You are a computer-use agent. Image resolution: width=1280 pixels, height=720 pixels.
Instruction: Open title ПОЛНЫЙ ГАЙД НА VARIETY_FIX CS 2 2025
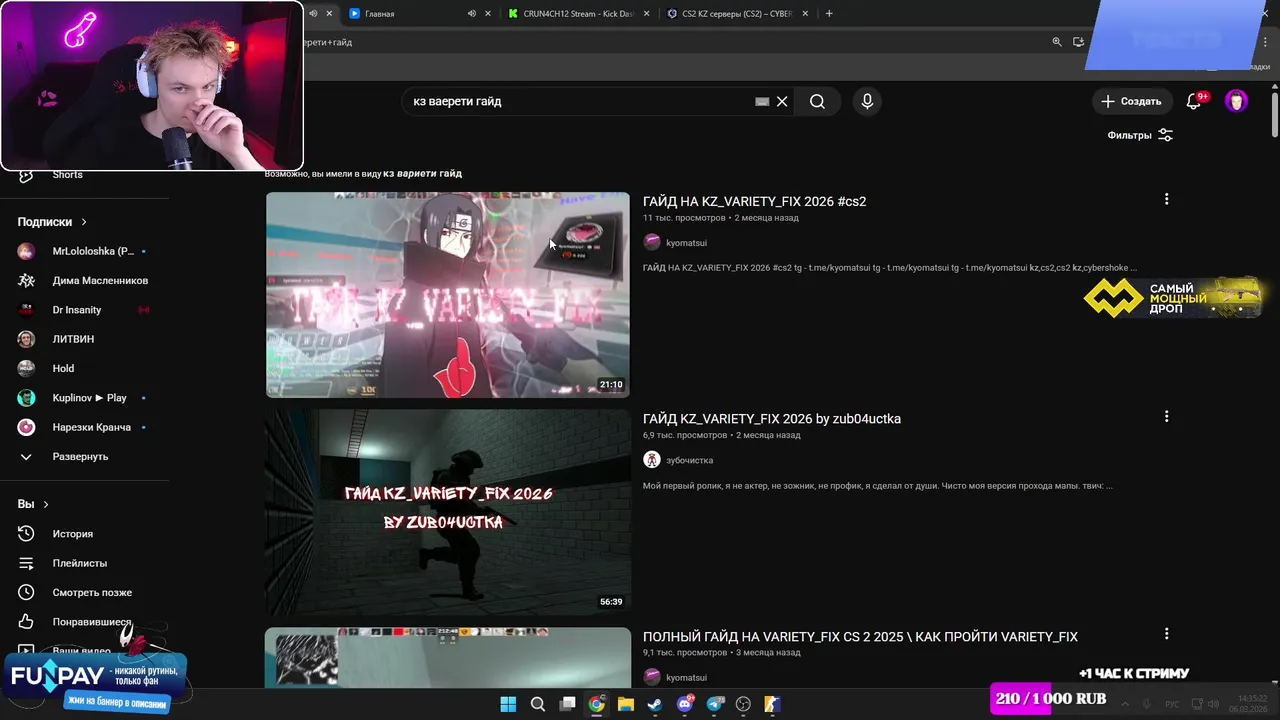860,636
